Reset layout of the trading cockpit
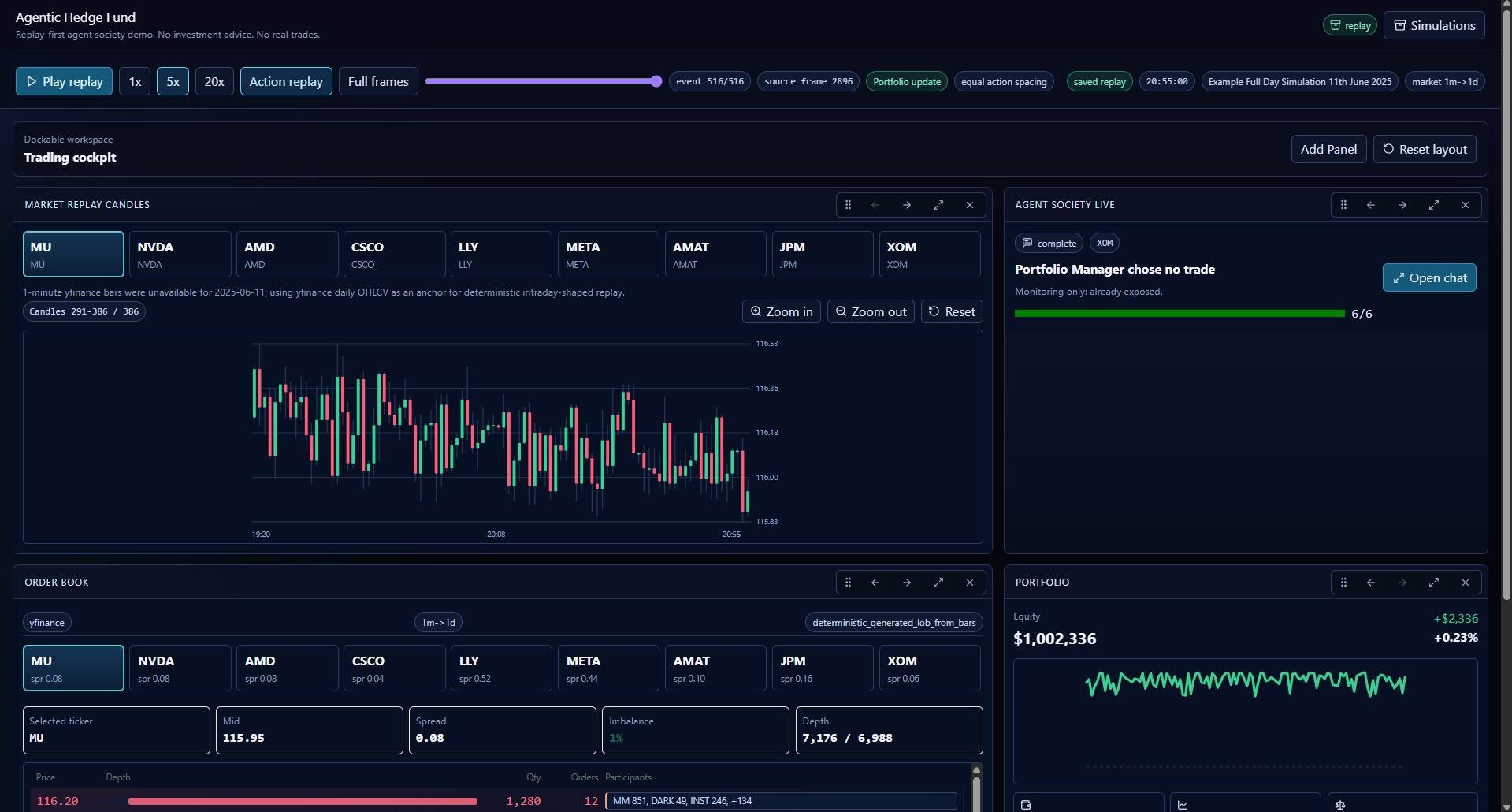Viewport: 1512px width, 812px height. pyautogui.click(x=1425, y=149)
